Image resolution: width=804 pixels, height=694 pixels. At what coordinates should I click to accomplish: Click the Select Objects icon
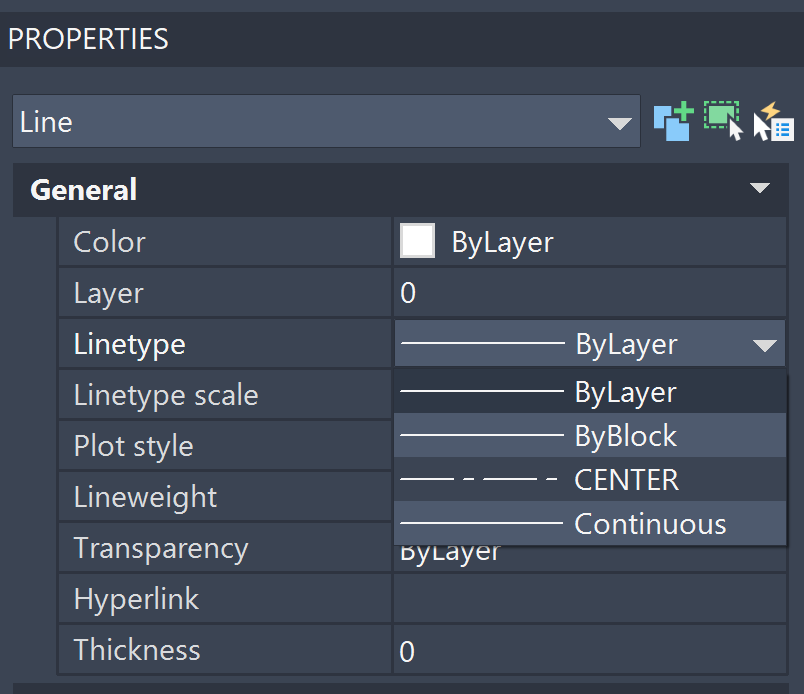point(723,121)
